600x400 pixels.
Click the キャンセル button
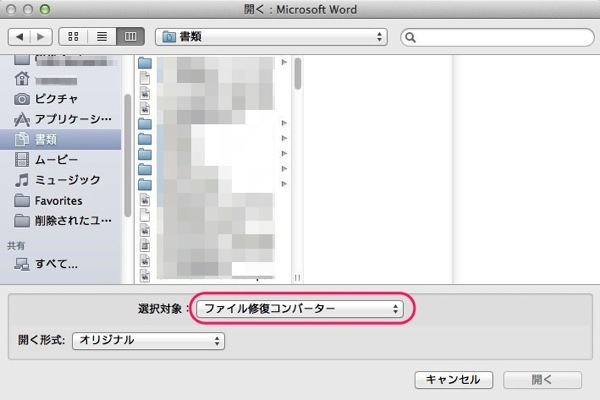pos(453,380)
